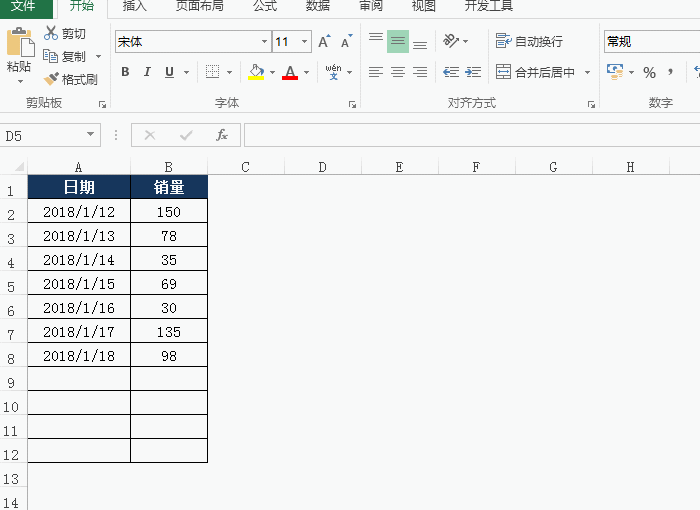Click the Cut scissors icon
Image resolution: width=700 pixels, height=510 pixels.
[50, 33]
